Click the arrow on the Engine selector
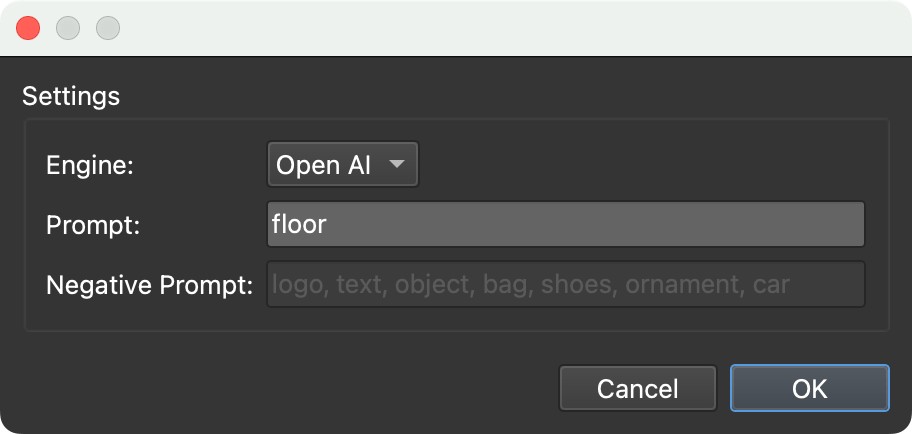The image size is (912, 434). tap(397, 165)
